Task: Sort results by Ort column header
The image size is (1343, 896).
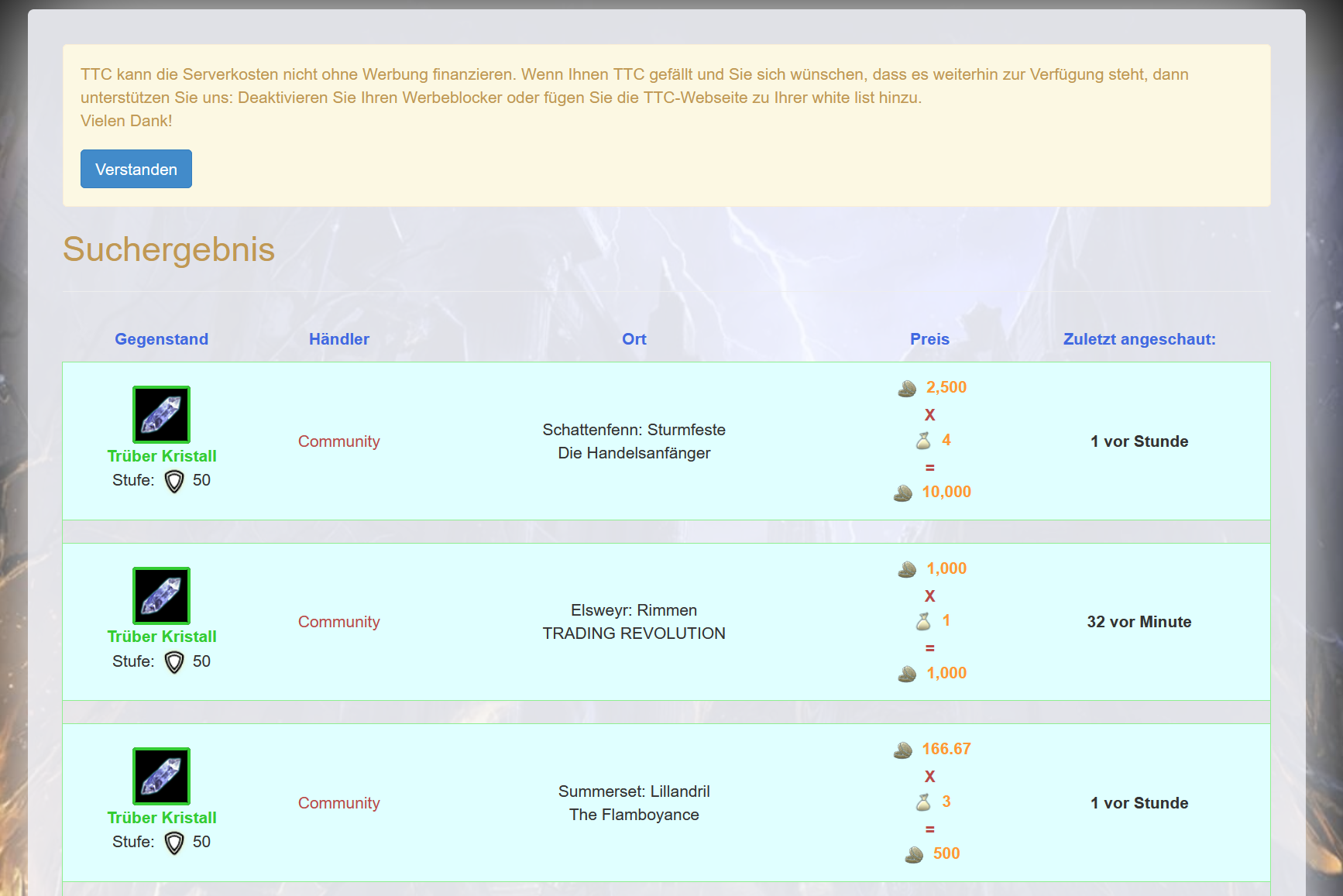Action: (634, 339)
